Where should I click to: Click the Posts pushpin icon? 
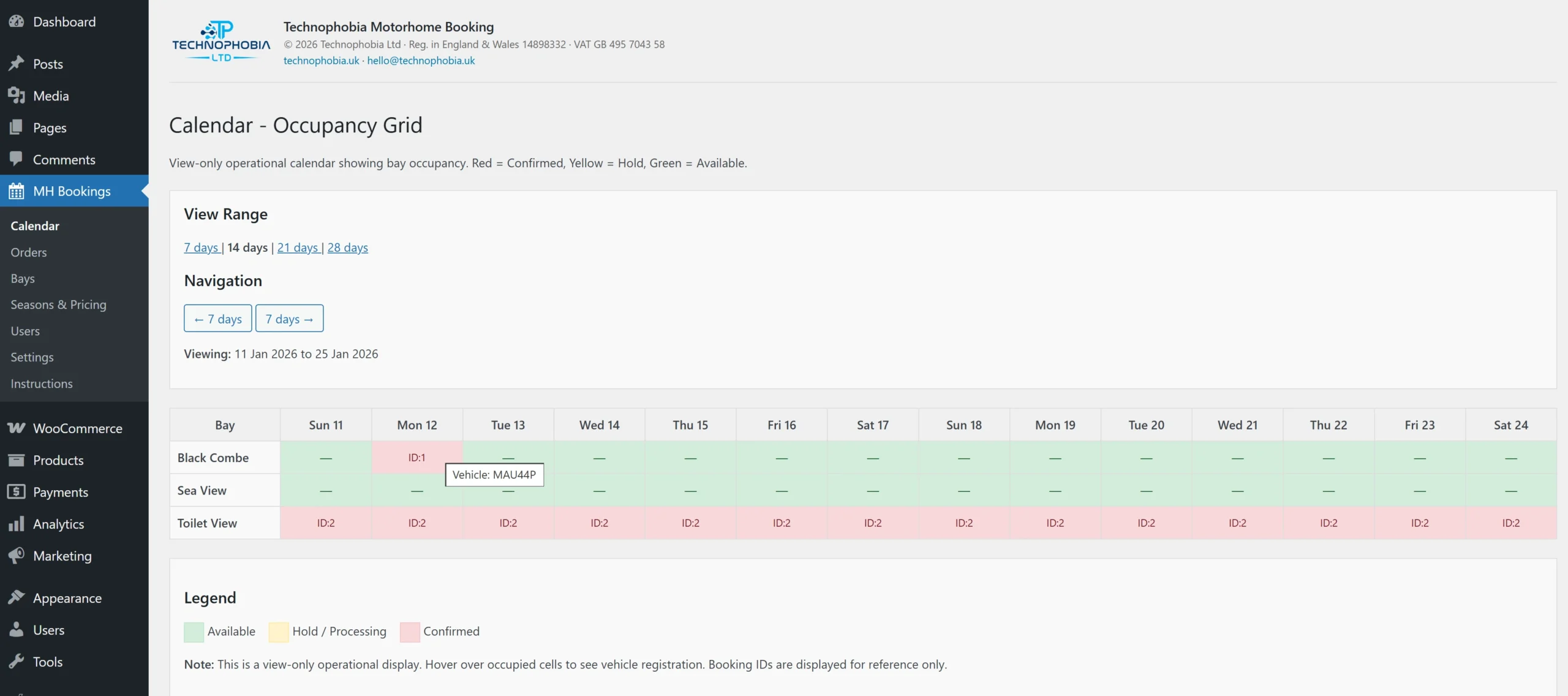point(17,64)
